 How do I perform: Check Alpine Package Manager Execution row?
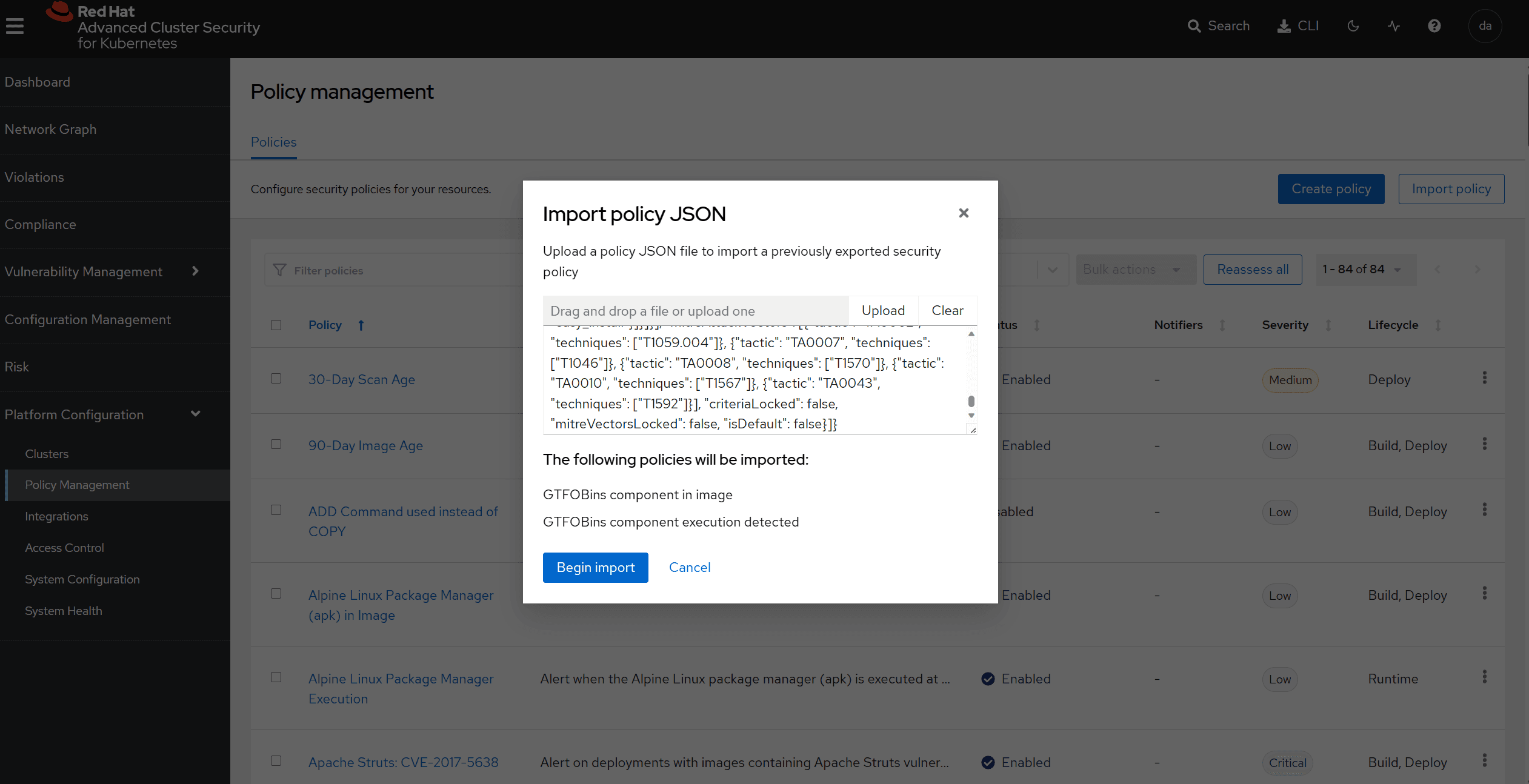[276, 677]
